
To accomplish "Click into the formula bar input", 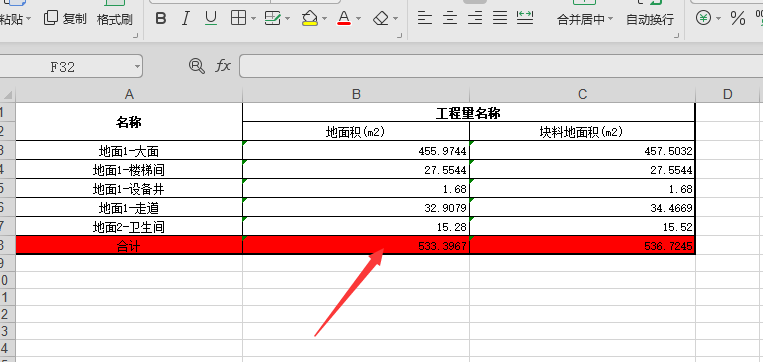I will pos(501,66).
